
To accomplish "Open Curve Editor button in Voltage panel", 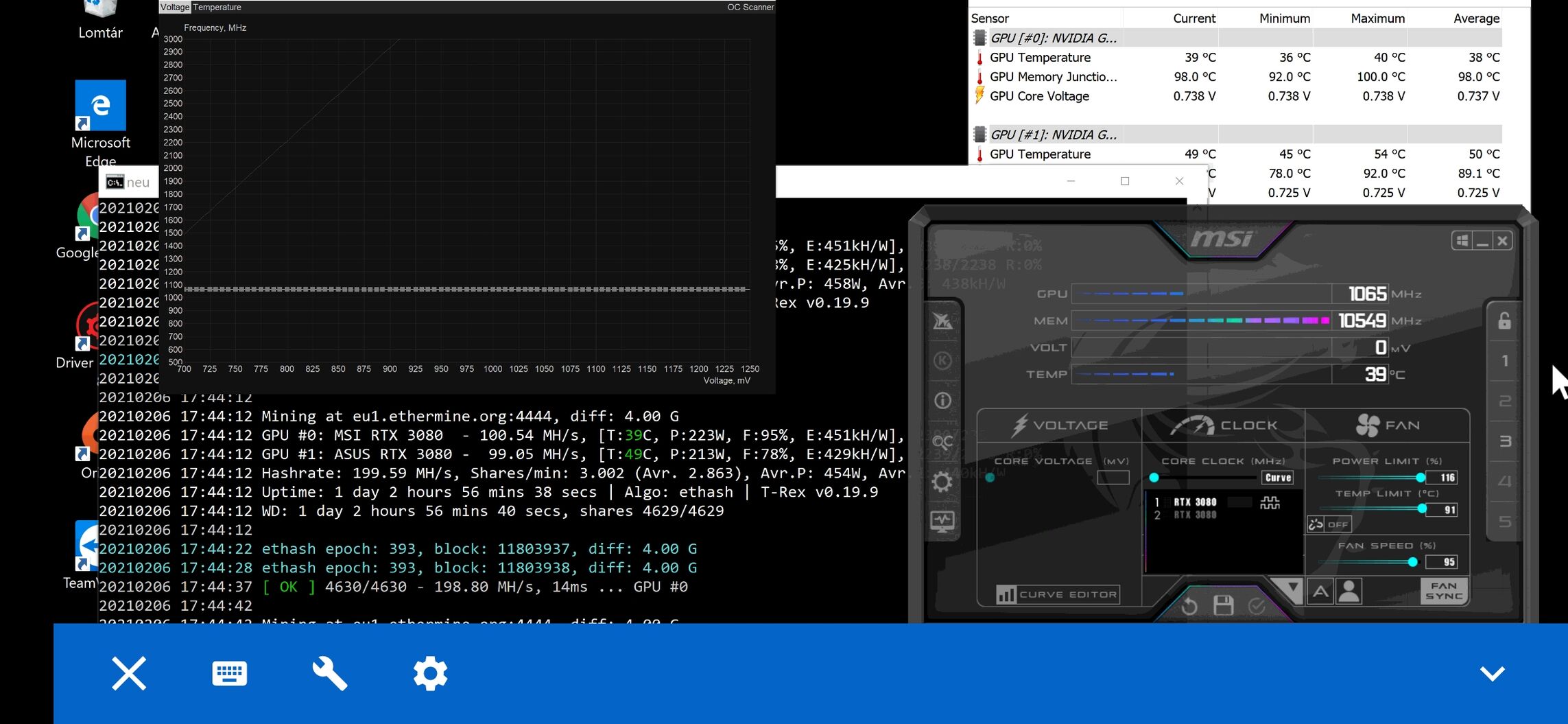I will pos(1058,594).
